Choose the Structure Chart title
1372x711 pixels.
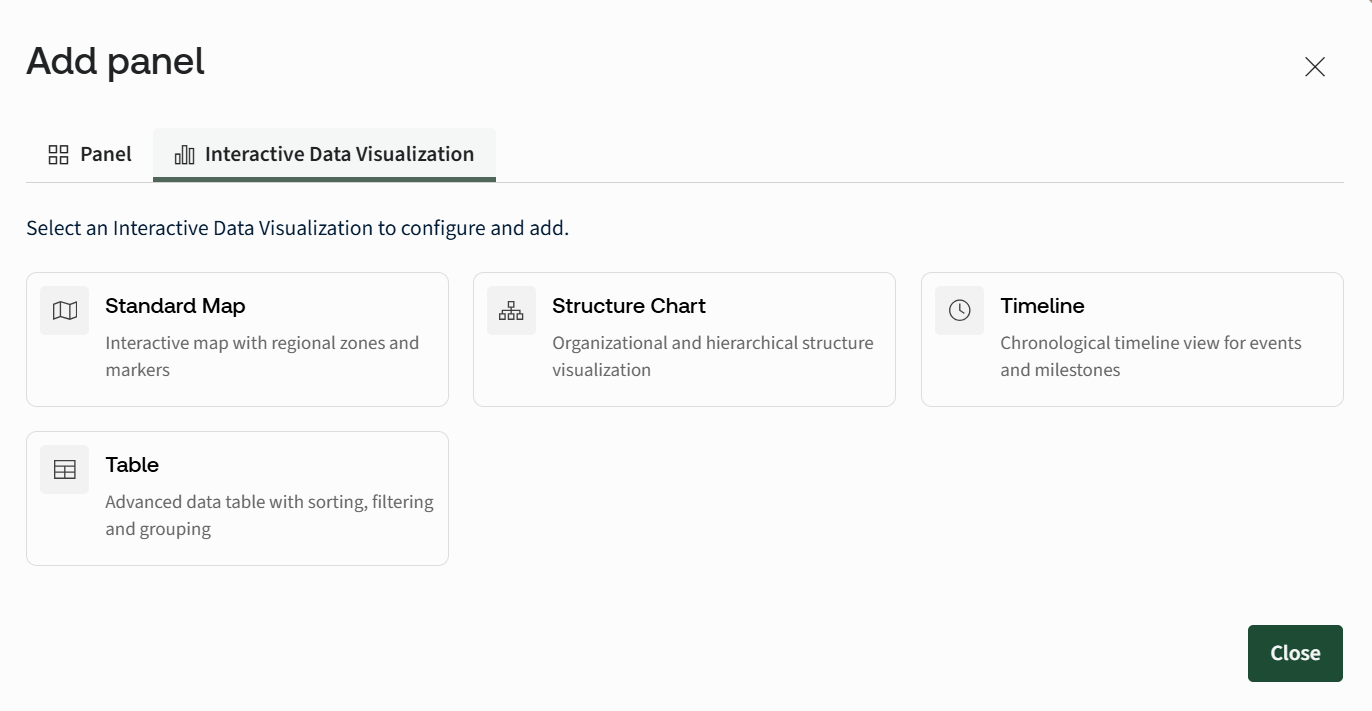[629, 306]
